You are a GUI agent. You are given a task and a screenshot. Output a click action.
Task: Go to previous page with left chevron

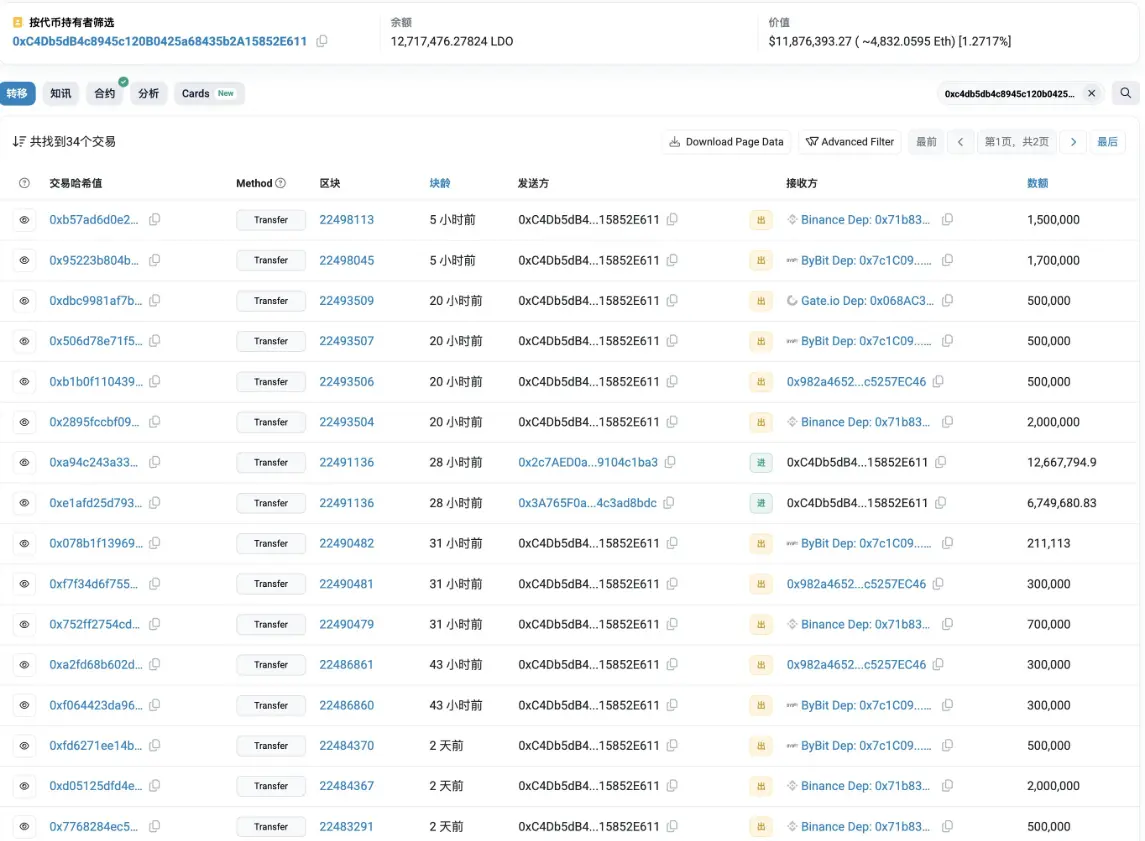point(960,142)
